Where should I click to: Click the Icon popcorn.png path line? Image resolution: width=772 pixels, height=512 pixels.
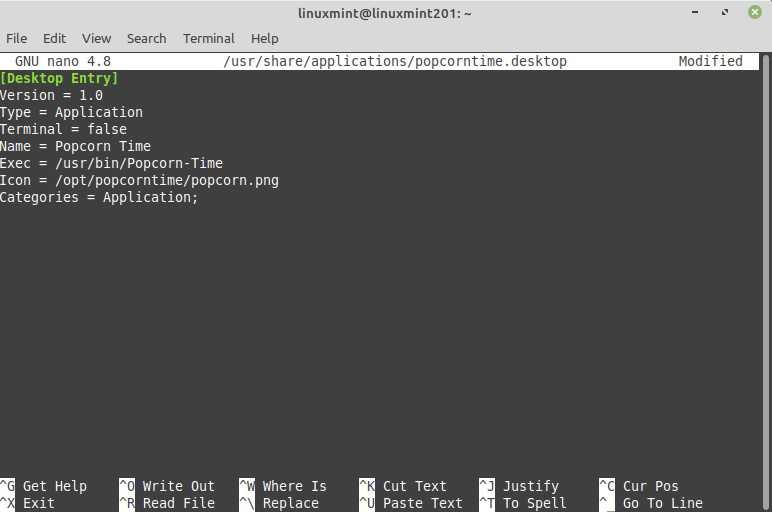click(x=139, y=180)
